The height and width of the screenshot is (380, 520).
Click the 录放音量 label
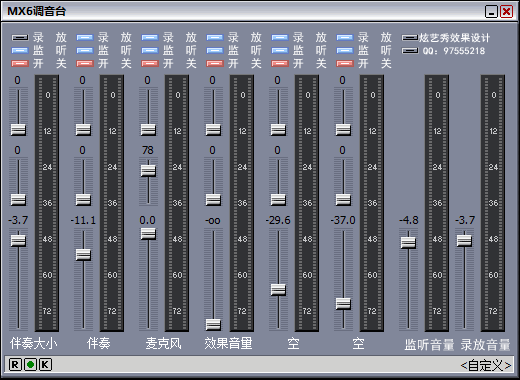(485, 345)
